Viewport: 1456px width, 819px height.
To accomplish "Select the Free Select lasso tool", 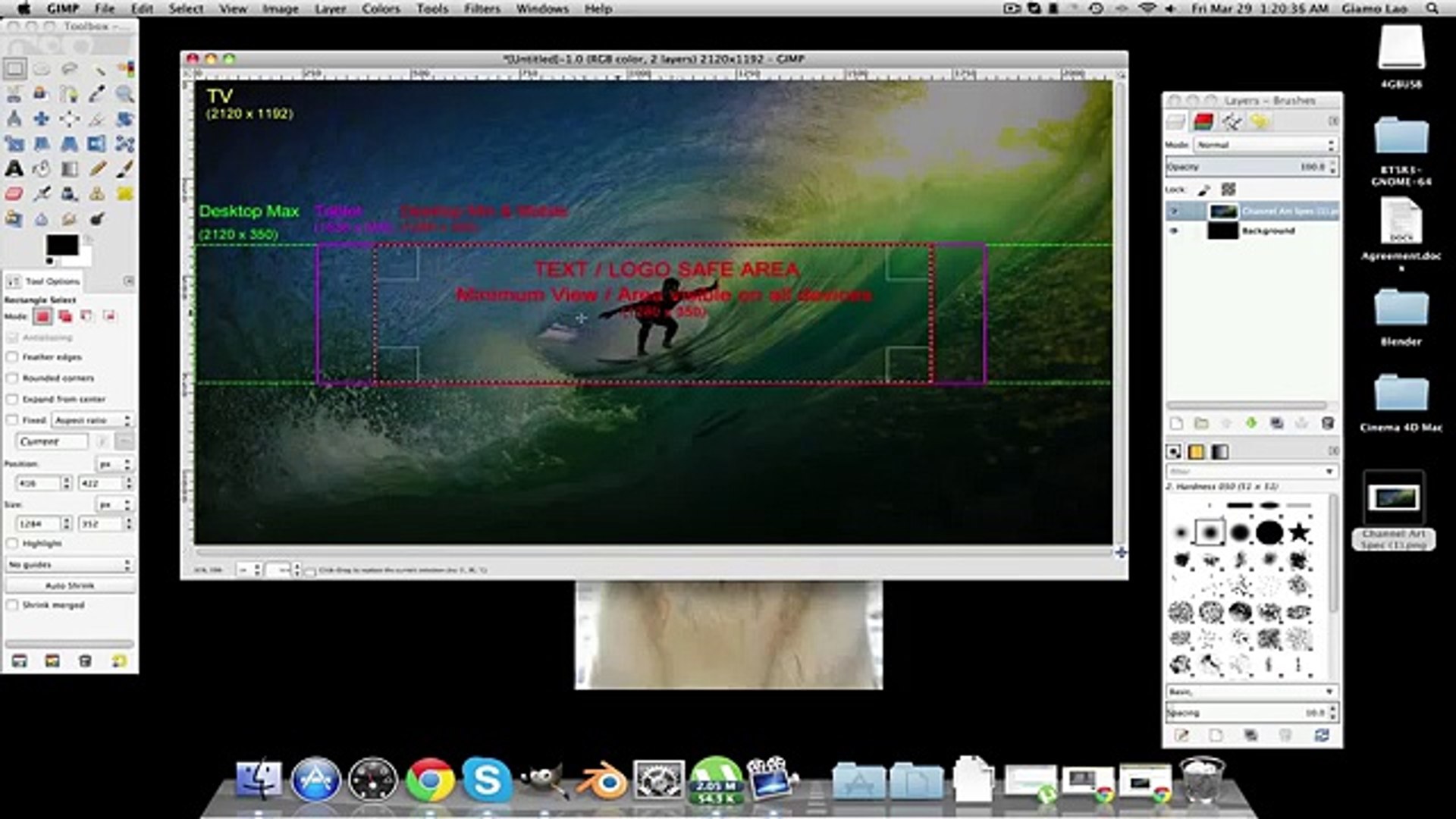I will 70,68.
